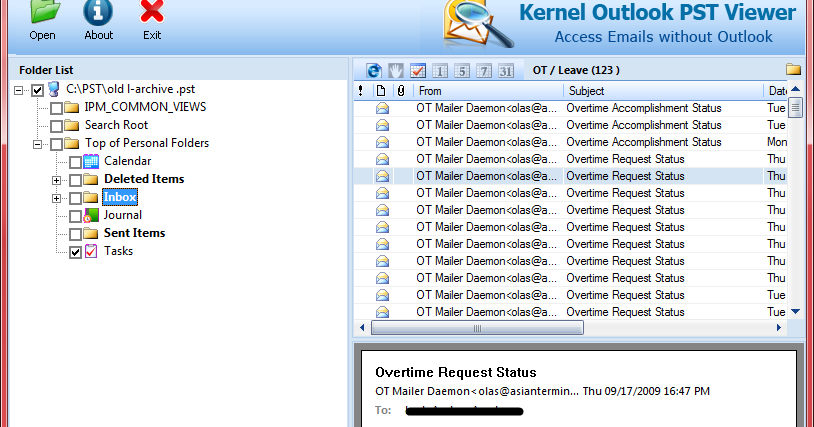Click the preview pane title Overtime Request Status

pos(456,373)
